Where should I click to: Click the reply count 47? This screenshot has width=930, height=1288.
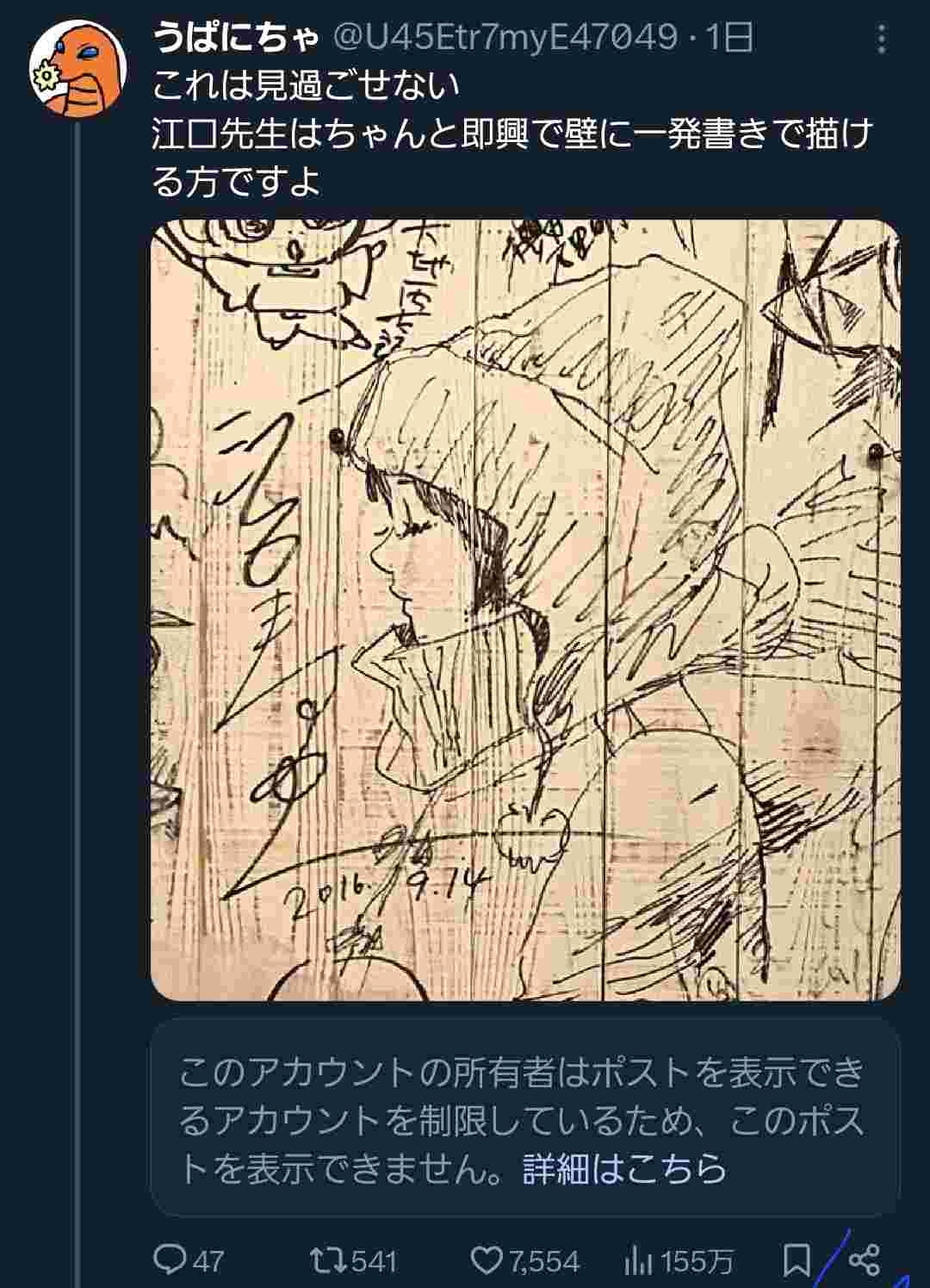coord(208,1262)
